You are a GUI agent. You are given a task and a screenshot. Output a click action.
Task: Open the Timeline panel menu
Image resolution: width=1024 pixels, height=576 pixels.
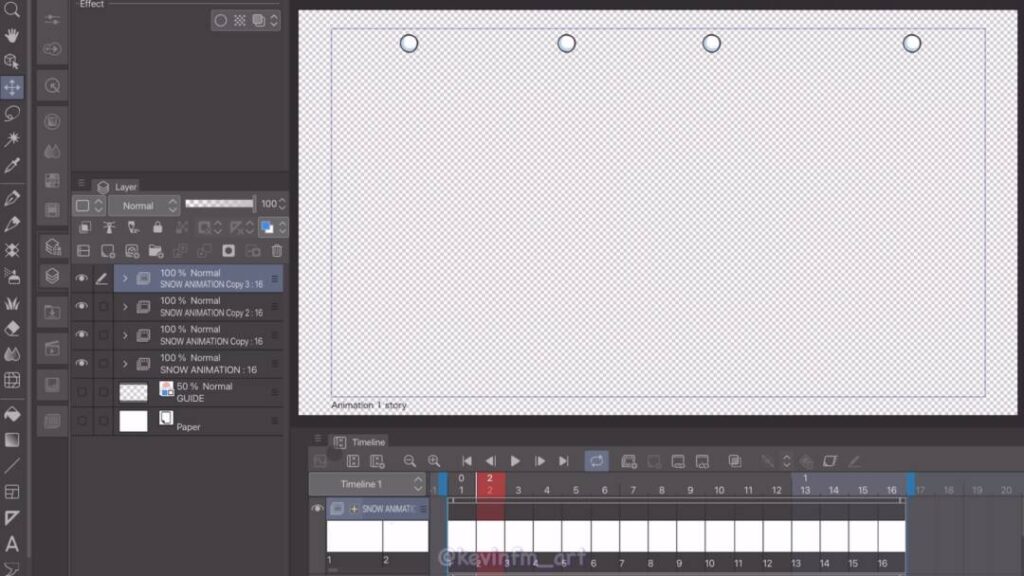[318, 439]
